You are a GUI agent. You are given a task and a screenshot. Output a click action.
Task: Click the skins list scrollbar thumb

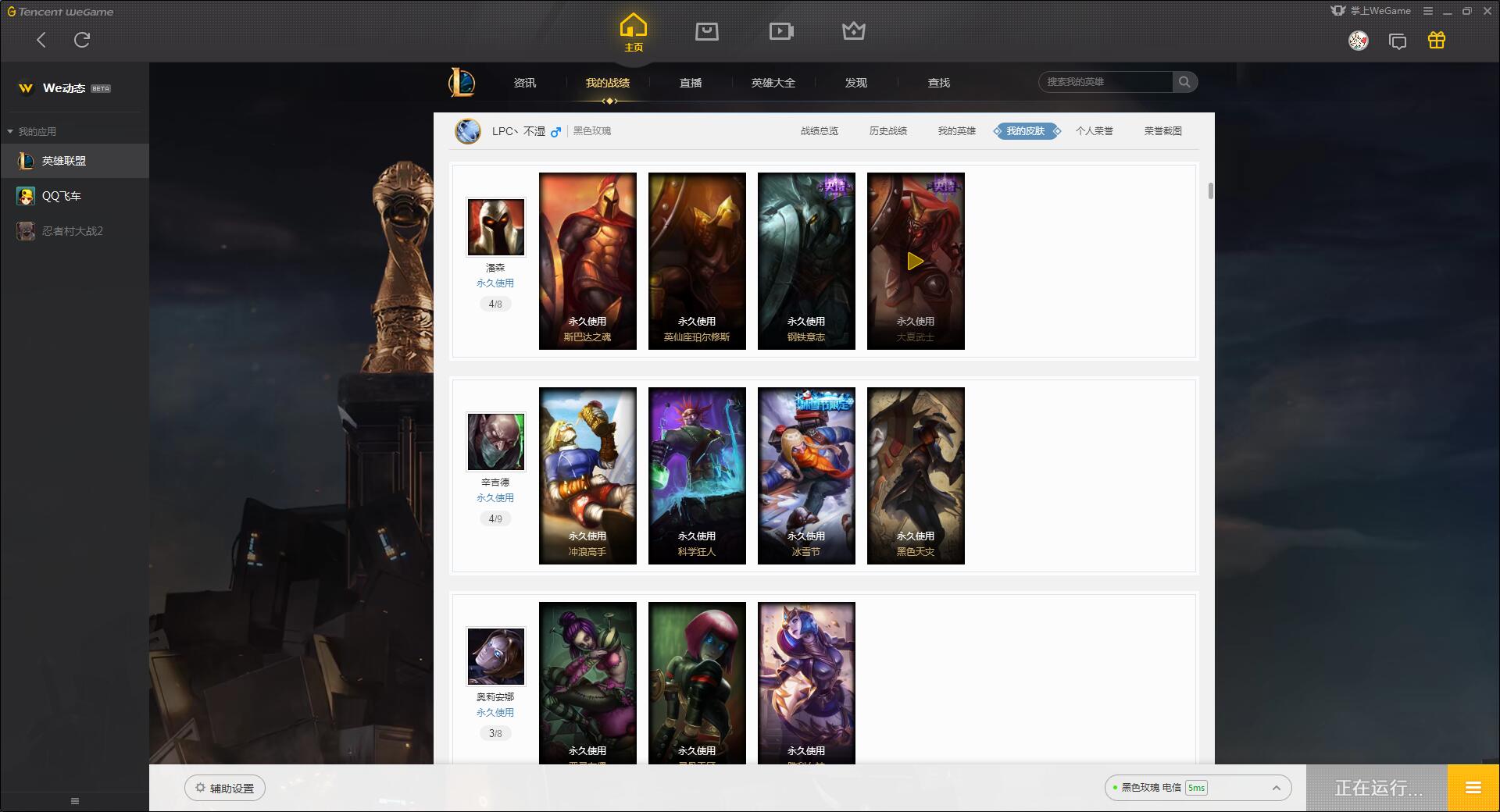tap(1210, 191)
